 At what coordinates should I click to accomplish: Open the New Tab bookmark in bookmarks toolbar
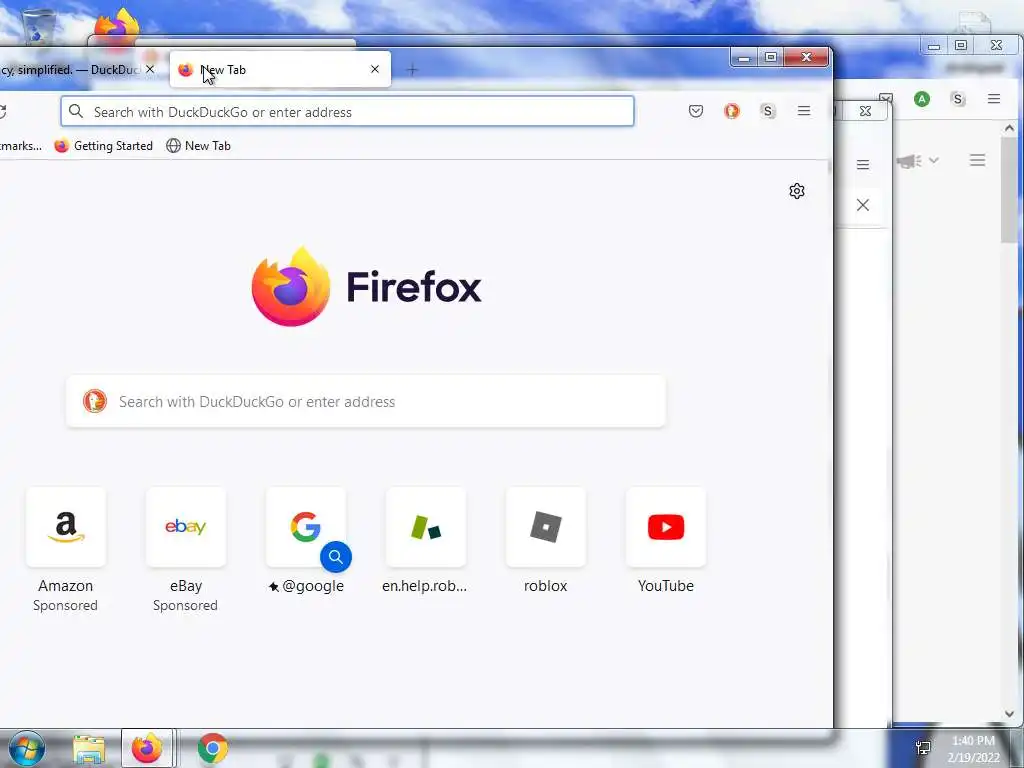click(199, 146)
